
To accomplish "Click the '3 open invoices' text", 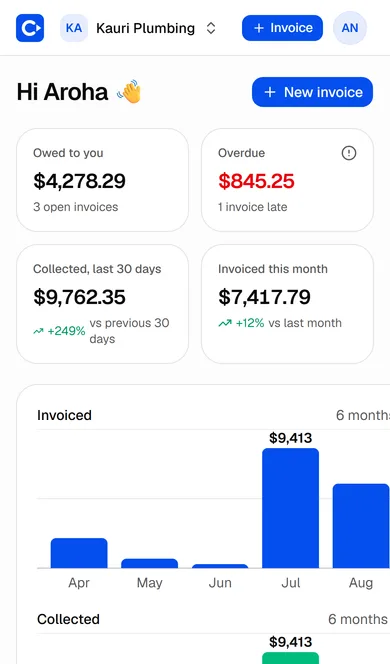I will click(76, 207).
